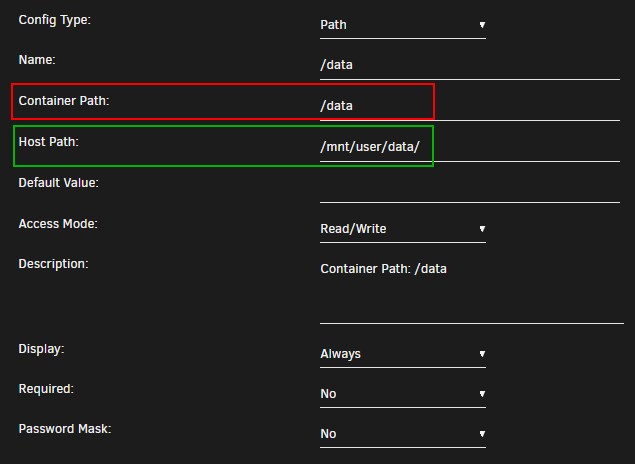Focus the Container Path text field
Screen dimensions: 635x464
(x=469, y=105)
